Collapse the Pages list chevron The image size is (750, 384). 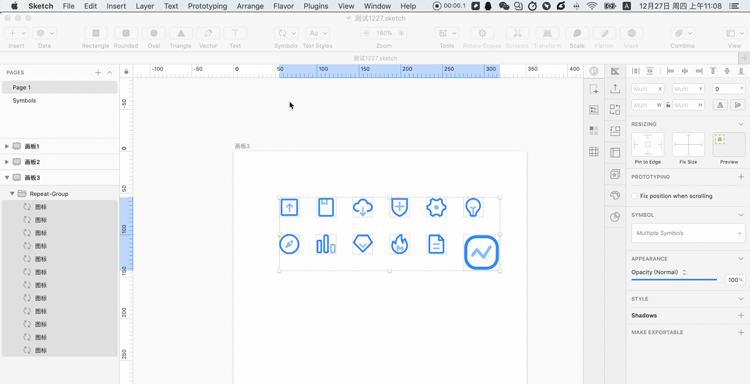point(110,73)
